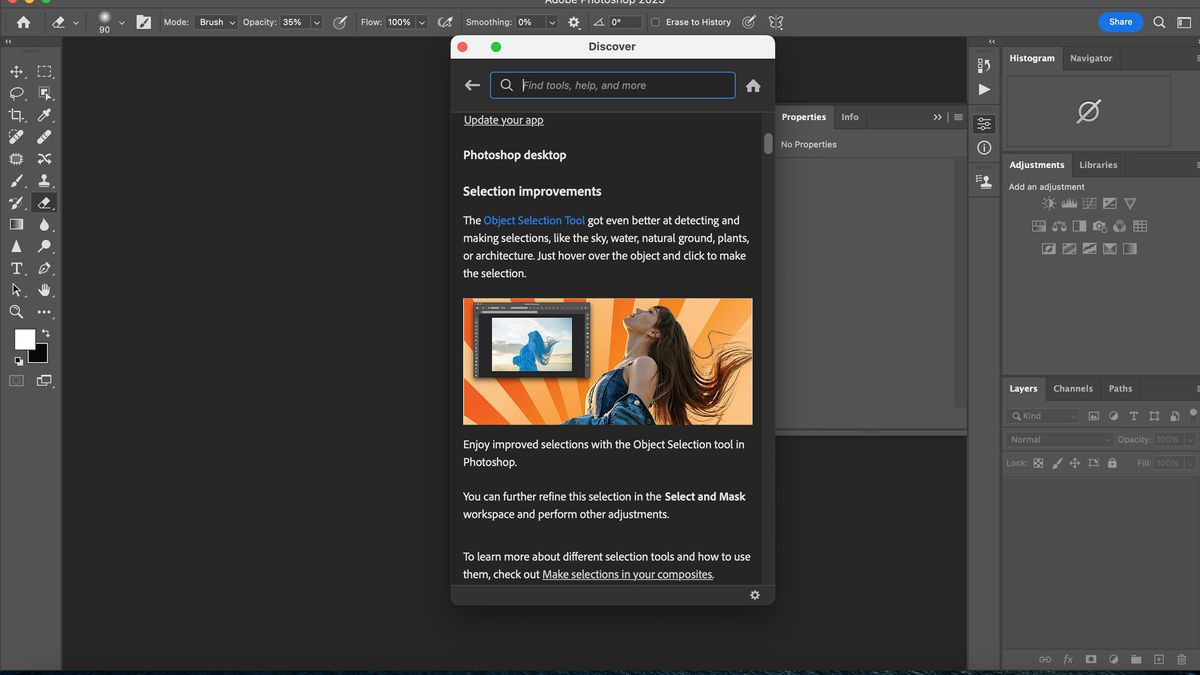This screenshot has width=1200, height=675.
Task: Select the Path Selection tool
Action: pos(17,290)
